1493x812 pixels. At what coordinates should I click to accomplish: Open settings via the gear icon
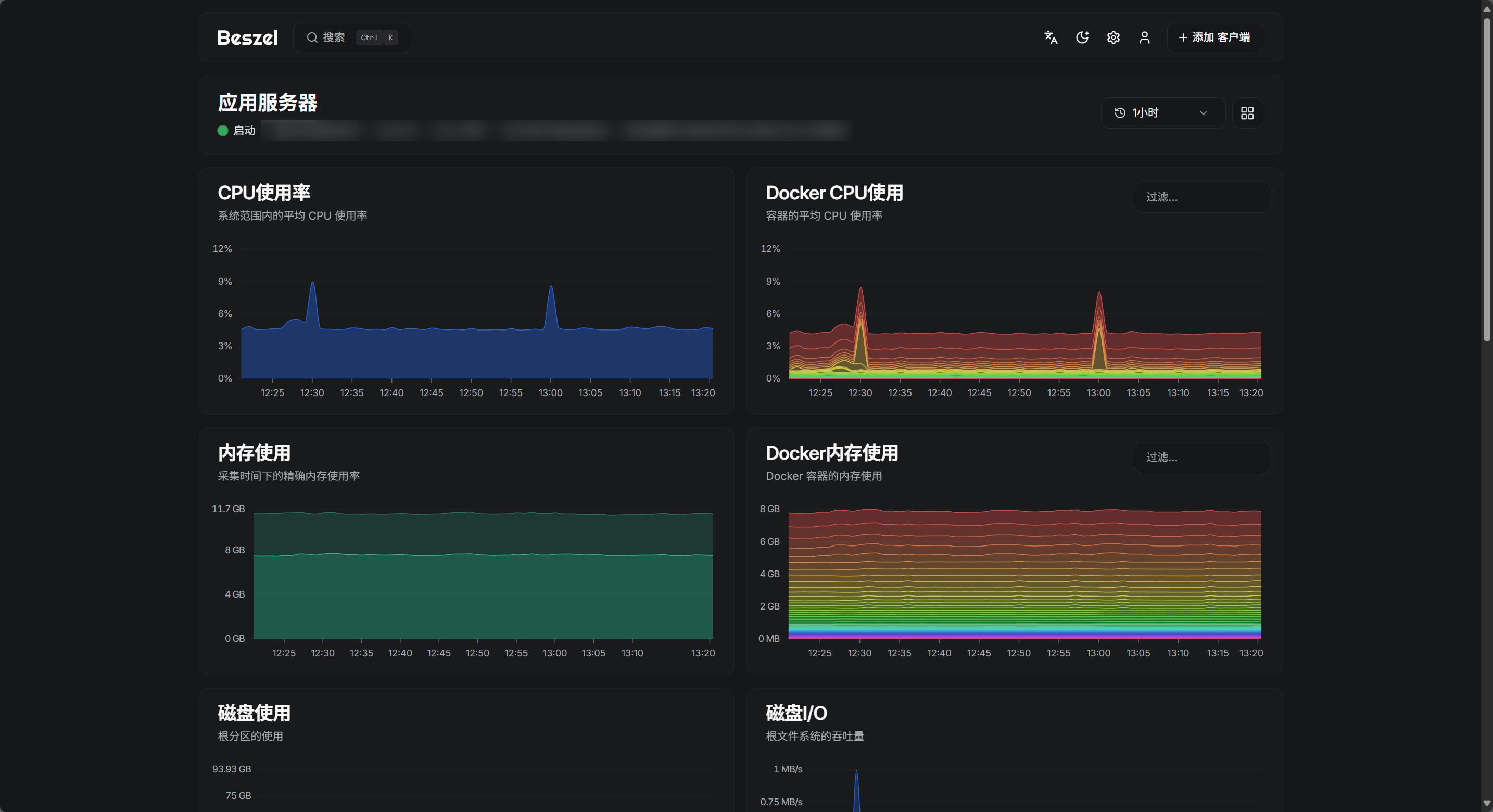pos(1114,37)
